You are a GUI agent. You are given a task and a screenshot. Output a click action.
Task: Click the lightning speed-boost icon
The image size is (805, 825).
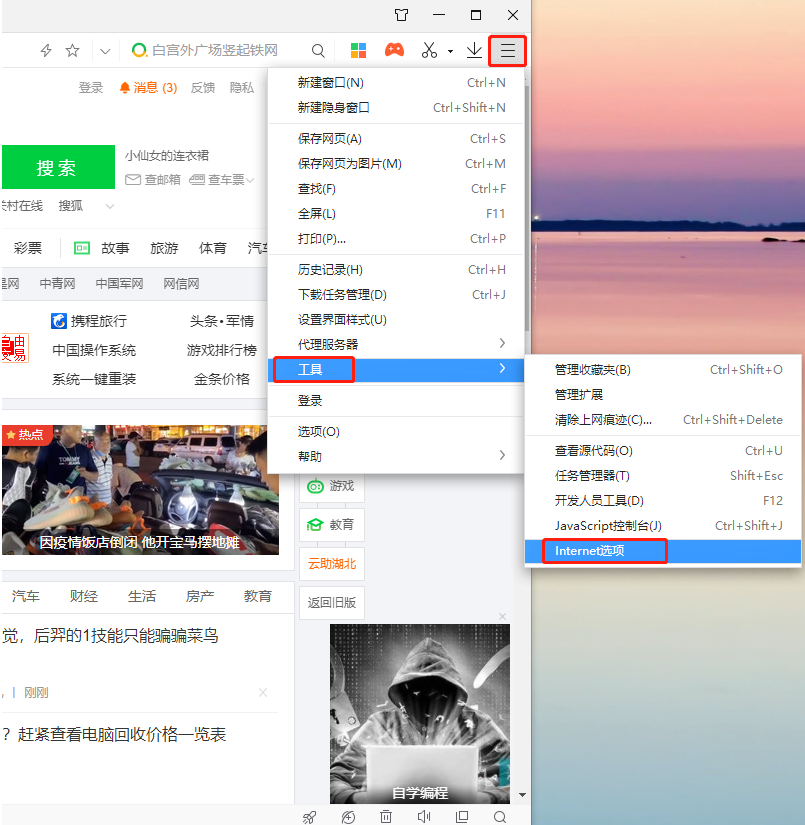[45, 50]
